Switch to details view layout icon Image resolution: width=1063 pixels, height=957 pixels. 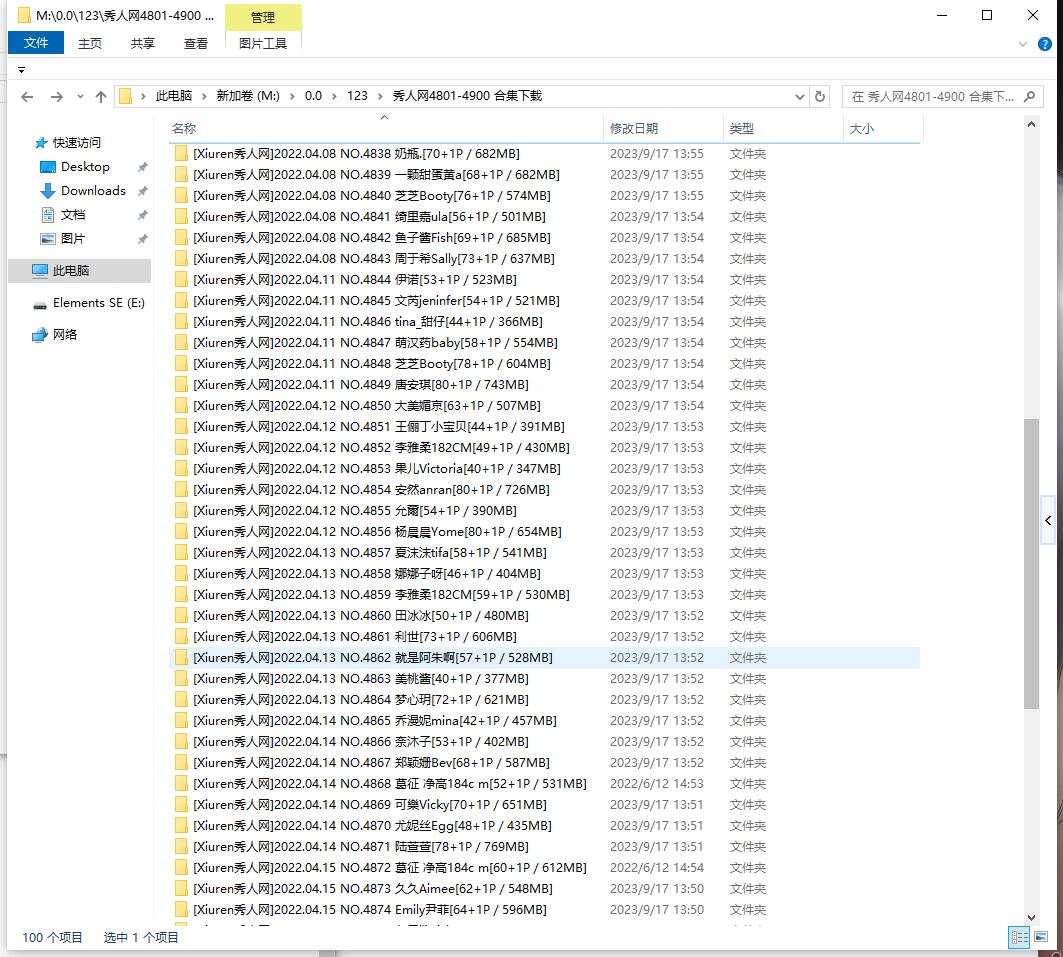(1019, 937)
